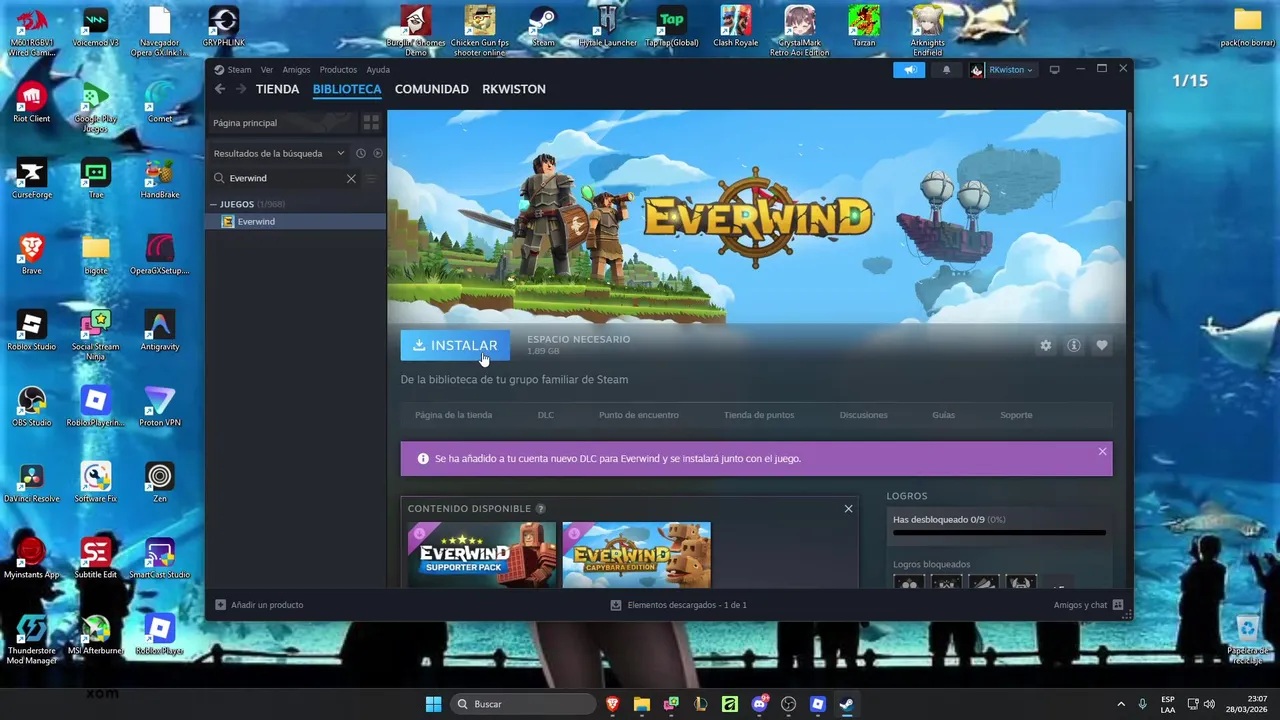
Task: Open Discord from taskbar
Action: pos(759,704)
